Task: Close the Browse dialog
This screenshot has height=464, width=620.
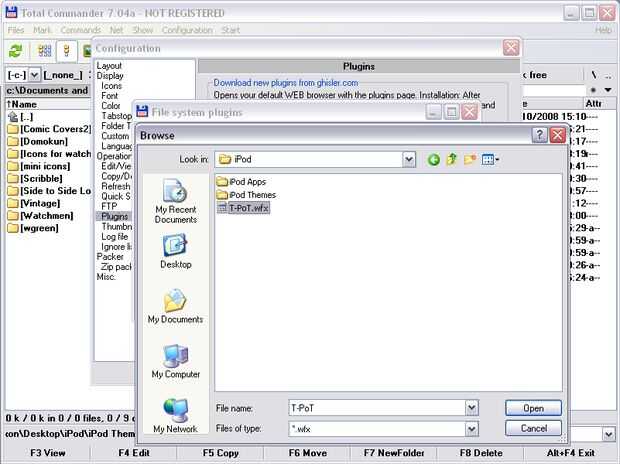Action: [x=558, y=135]
